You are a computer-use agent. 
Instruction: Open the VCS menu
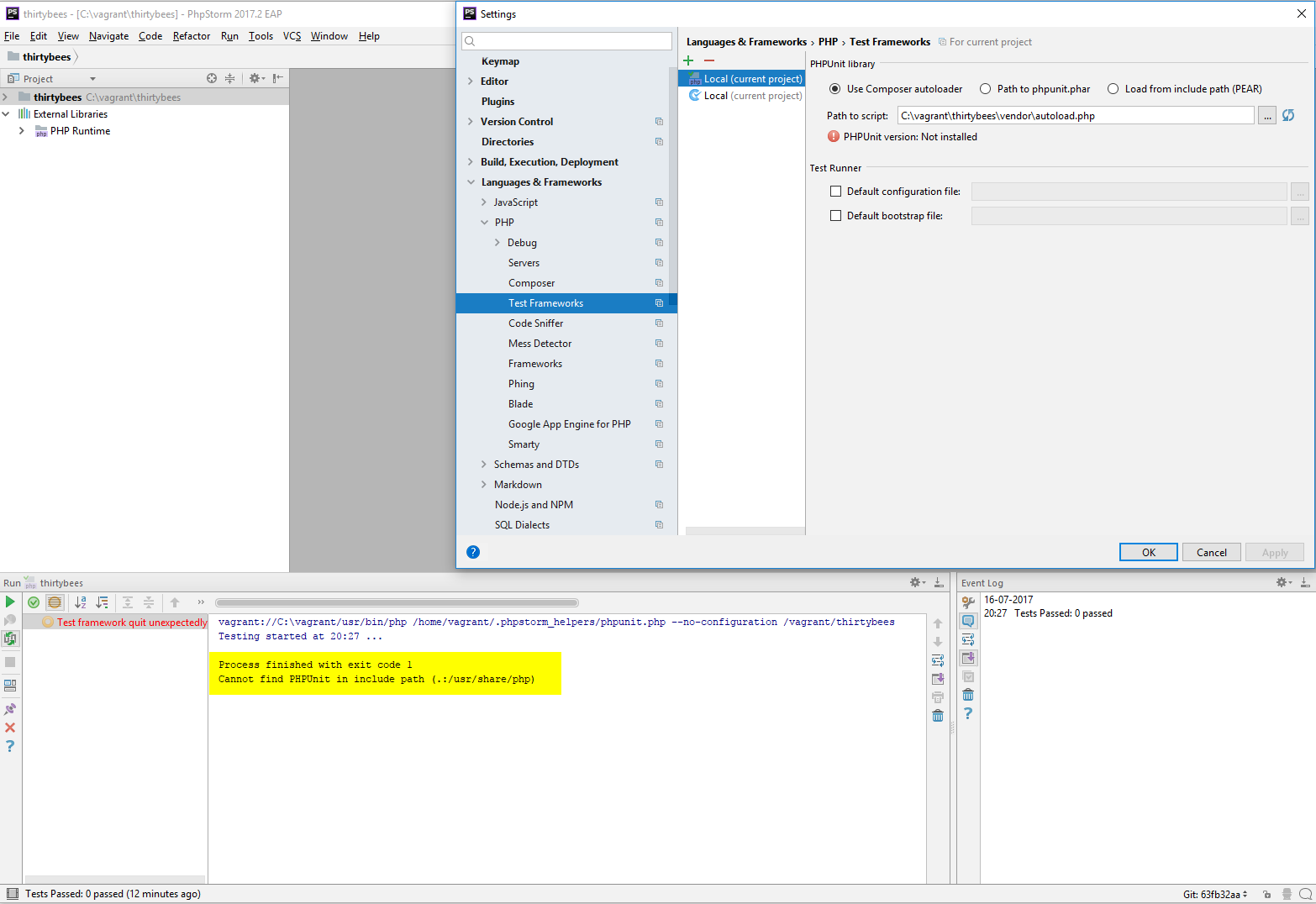click(x=292, y=36)
